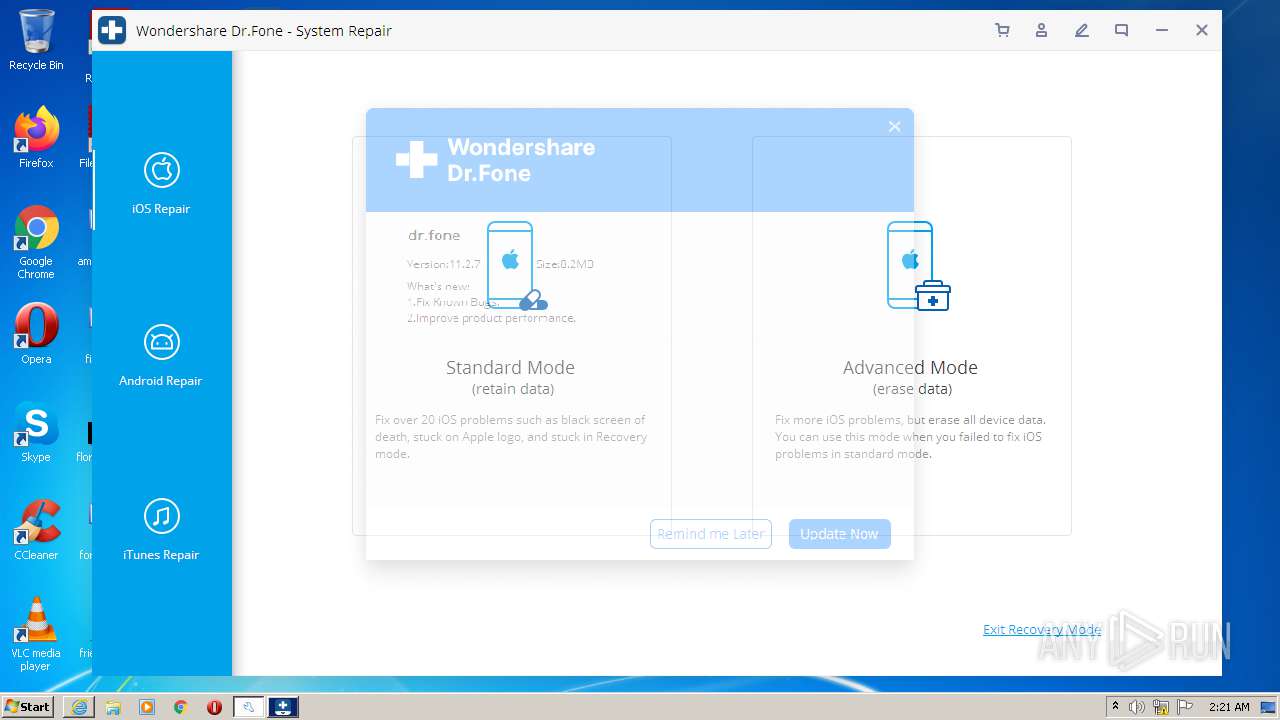
Task: Open Chrome from the taskbar
Action: [x=181, y=707]
